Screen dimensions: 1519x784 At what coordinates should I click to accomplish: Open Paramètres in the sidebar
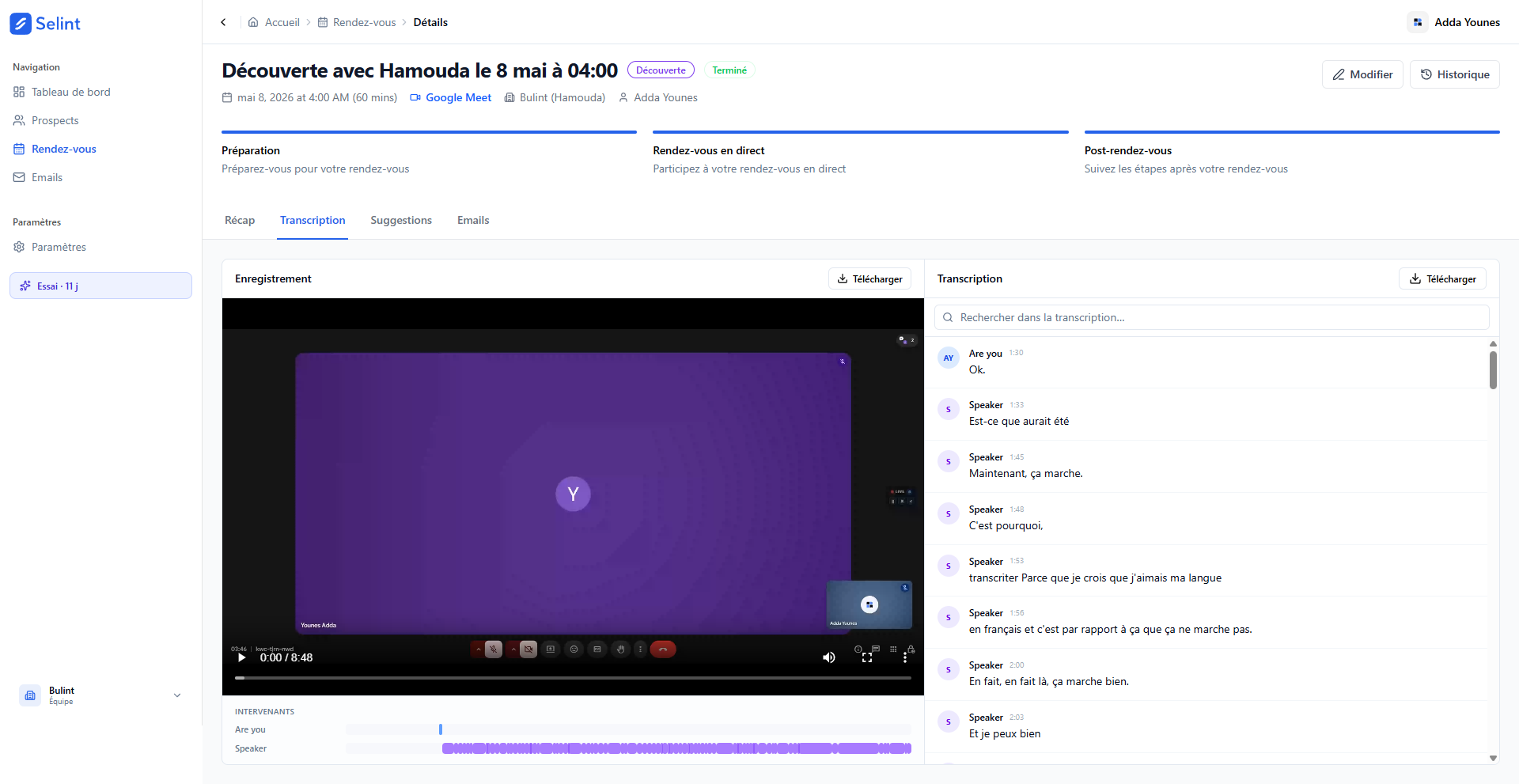[x=101, y=247]
